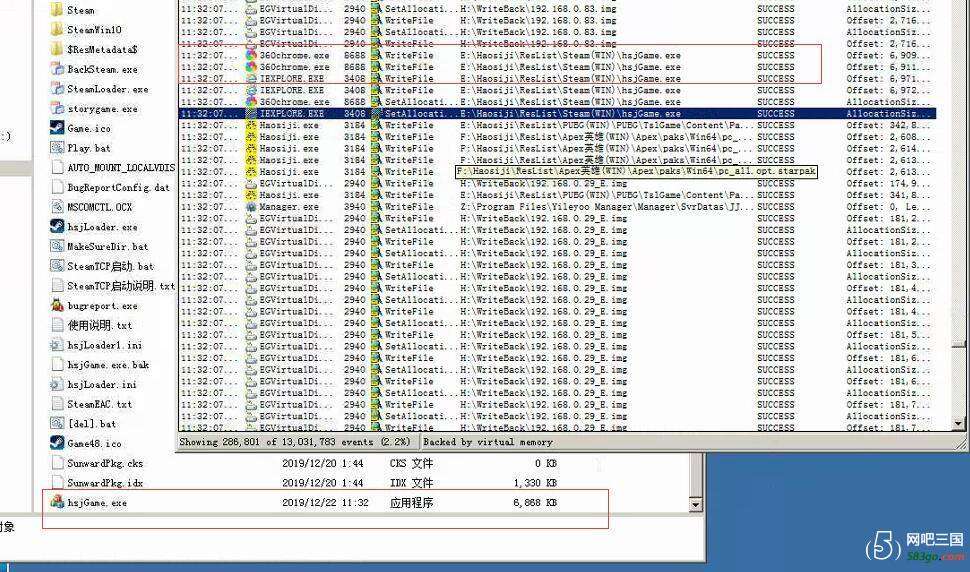
Task: Click hsjGame.exe type 应用程序
Action: 411,503
